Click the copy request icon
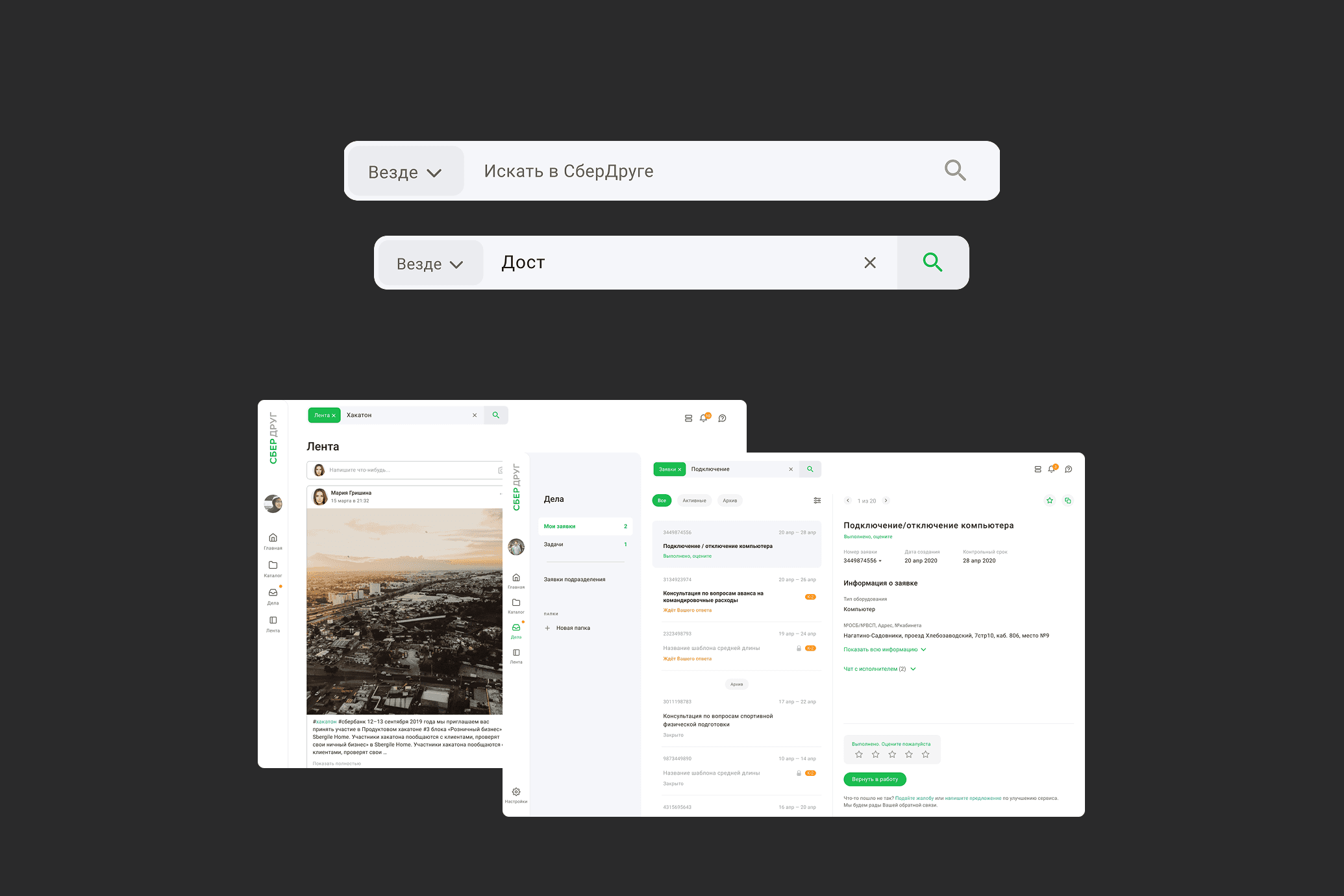Viewport: 1344px width, 896px height. tap(1068, 501)
